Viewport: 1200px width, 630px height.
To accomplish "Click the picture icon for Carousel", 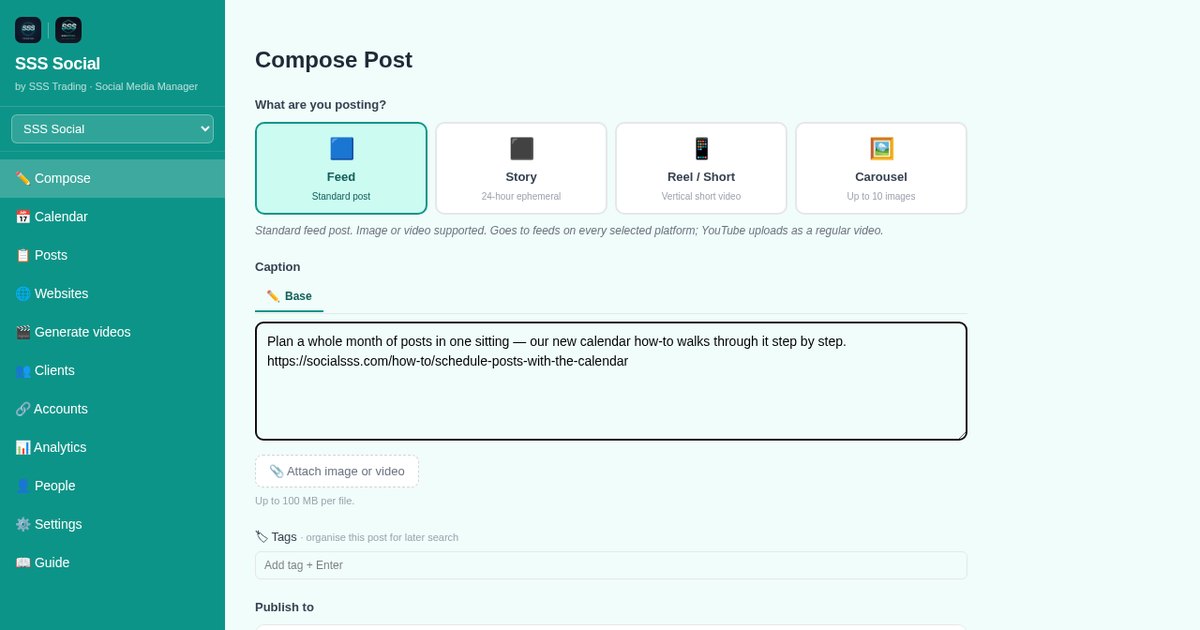I will [881, 149].
